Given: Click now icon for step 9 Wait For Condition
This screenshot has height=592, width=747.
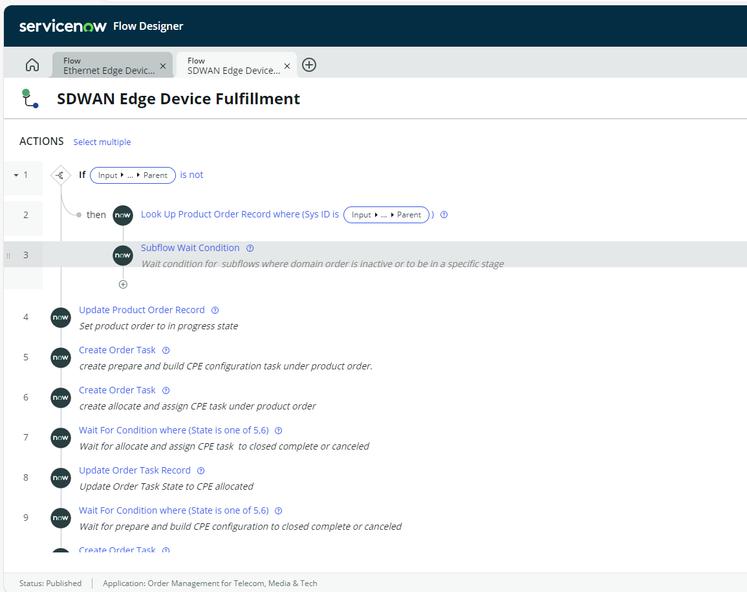Looking at the screenshot, I should (x=61, y=518).
